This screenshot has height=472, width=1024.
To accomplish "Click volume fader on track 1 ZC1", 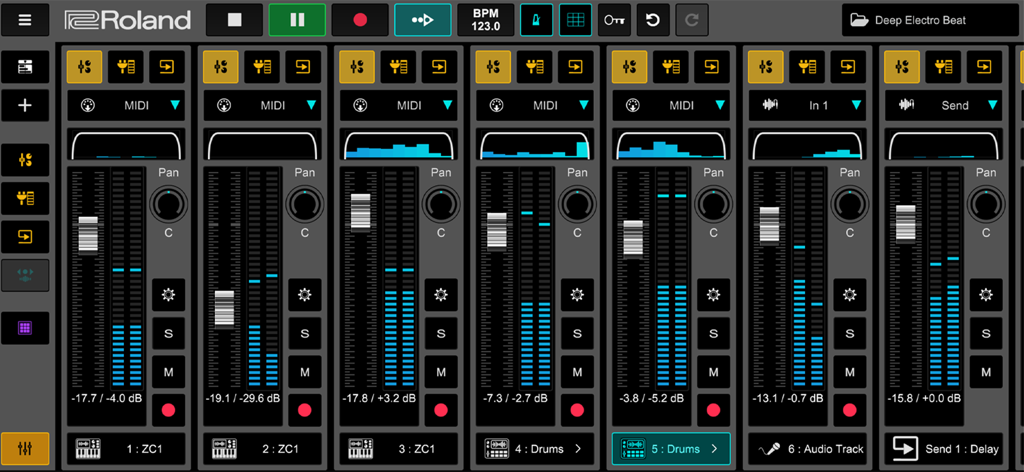I will pyautogui.click(x=88, y=235).
